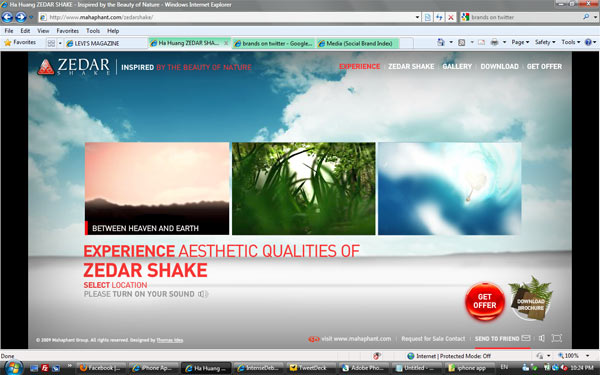Open GET OFFER in the top navigation
The width and height of the screenshot is (600, 375).
tap(544, 67)
